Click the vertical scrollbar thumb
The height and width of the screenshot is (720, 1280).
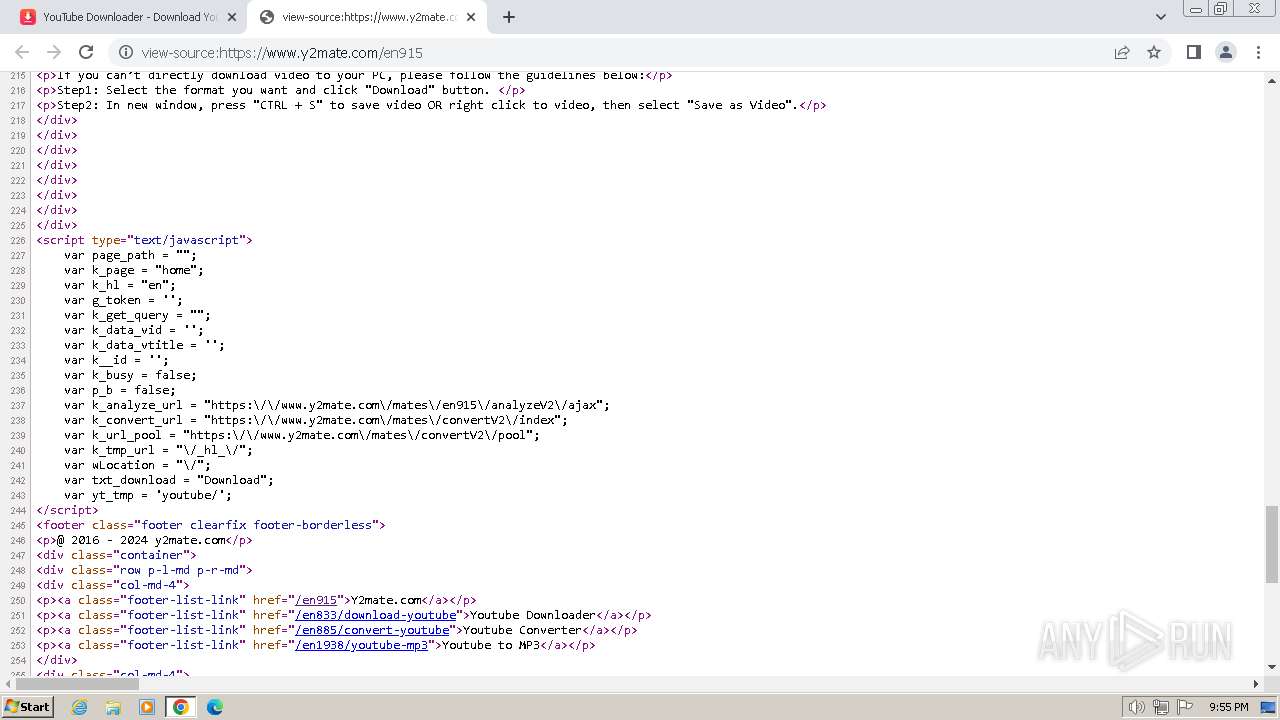[1272, 544]
